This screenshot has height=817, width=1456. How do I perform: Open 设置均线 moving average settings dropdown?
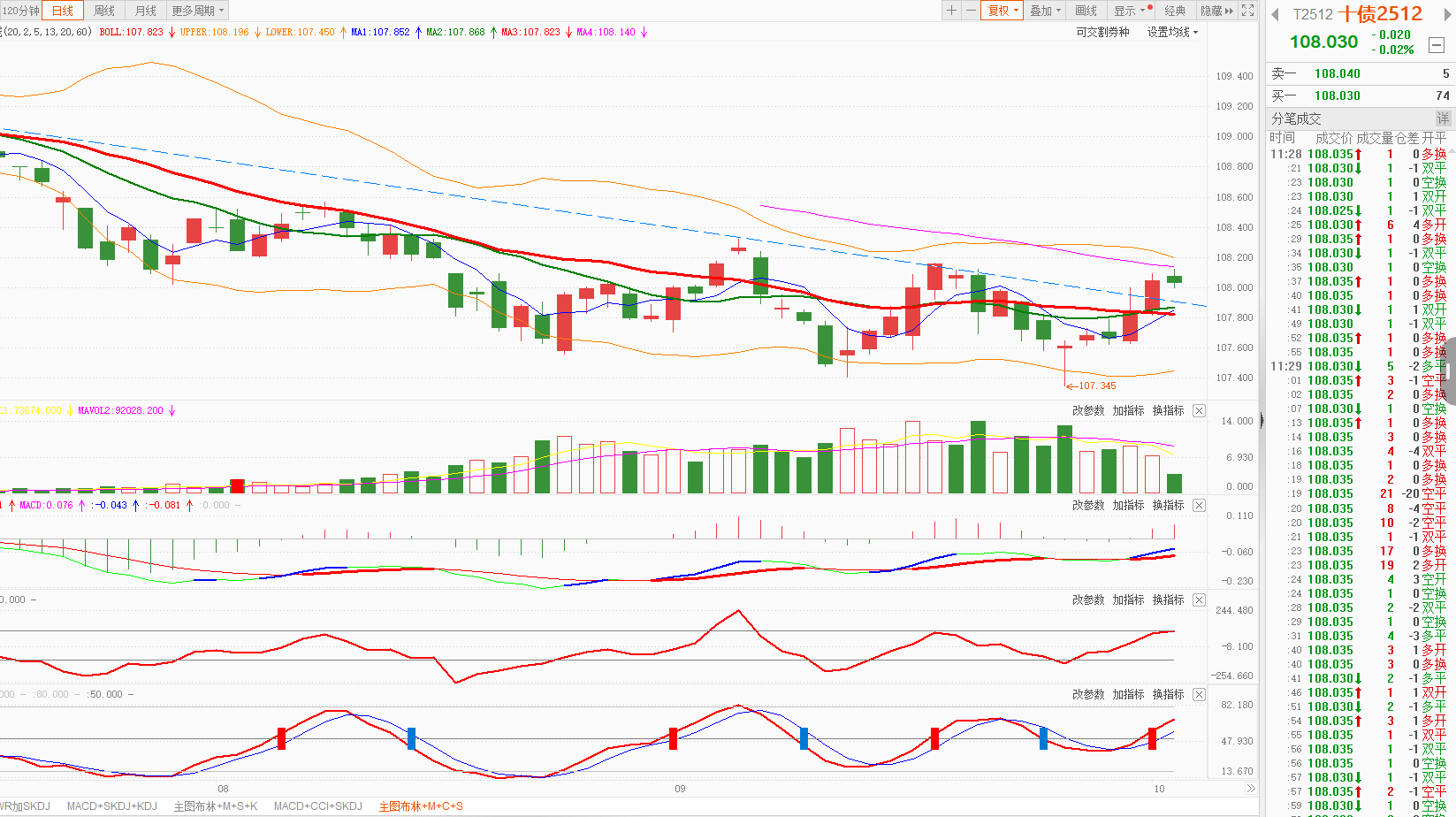1172,32
